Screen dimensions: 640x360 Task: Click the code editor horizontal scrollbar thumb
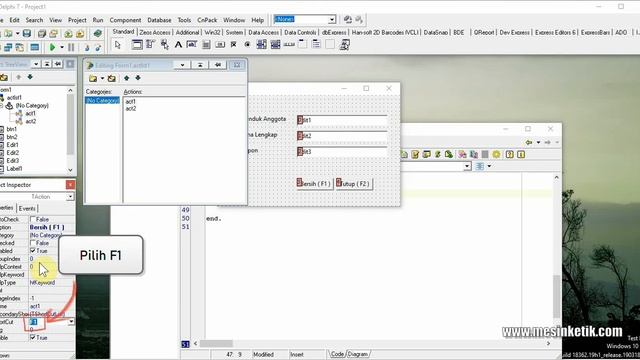(x=216, y=344)
